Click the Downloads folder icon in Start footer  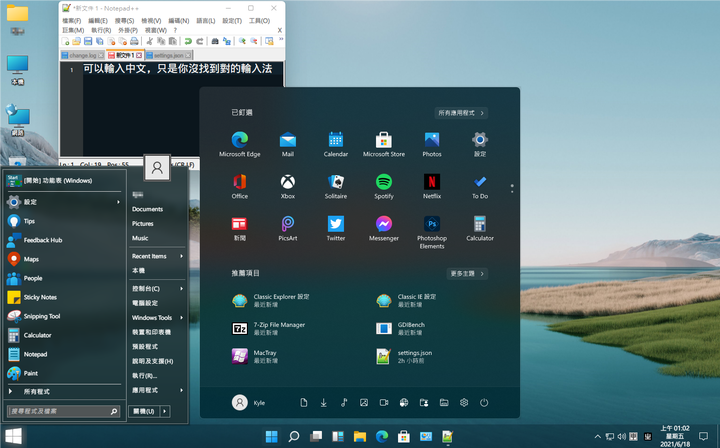pyautogui.click(x=324, y=403)
